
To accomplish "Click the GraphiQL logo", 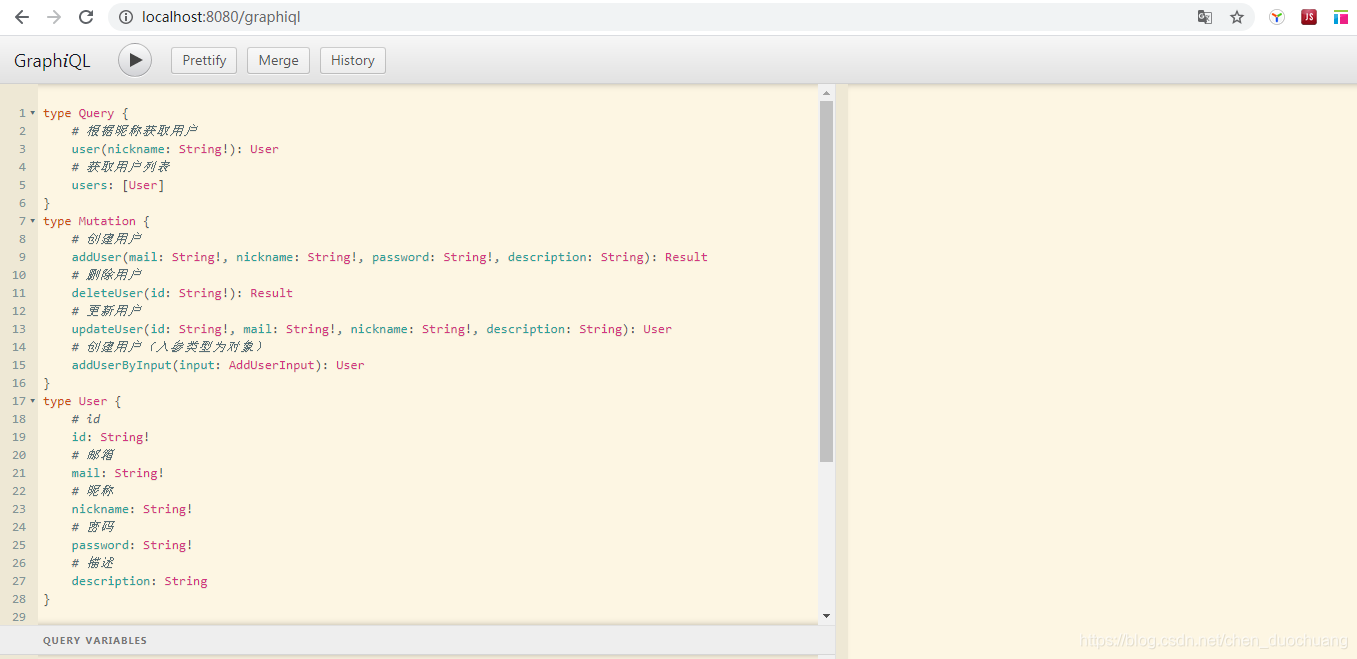I will coord(51,60).
